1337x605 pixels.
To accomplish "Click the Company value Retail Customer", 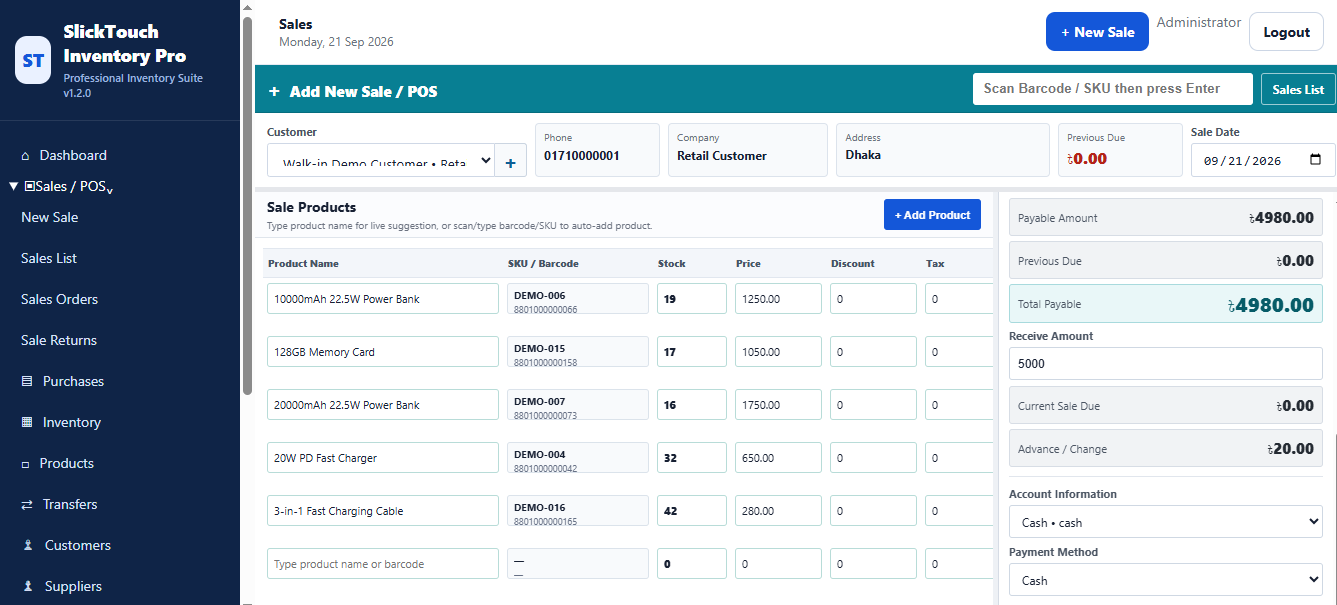I will 722,156.
